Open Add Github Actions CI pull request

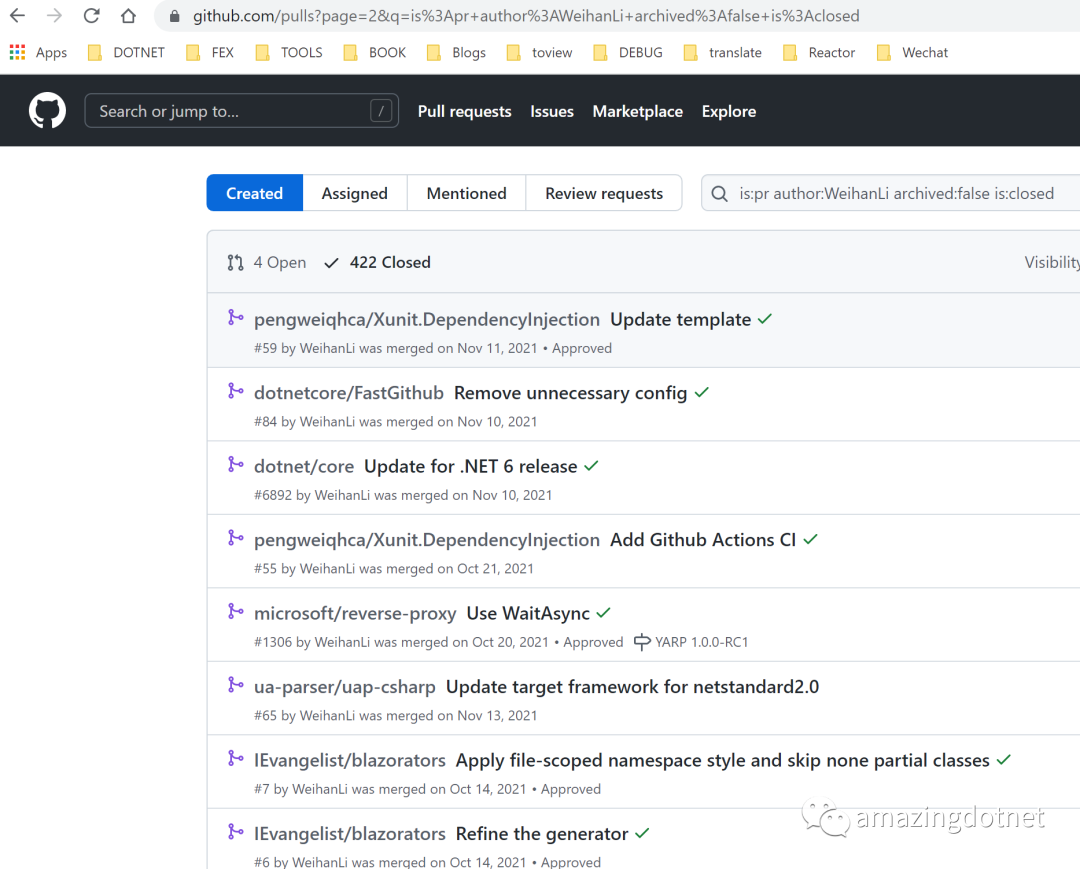pyautogui.click(x=703, y=540)
